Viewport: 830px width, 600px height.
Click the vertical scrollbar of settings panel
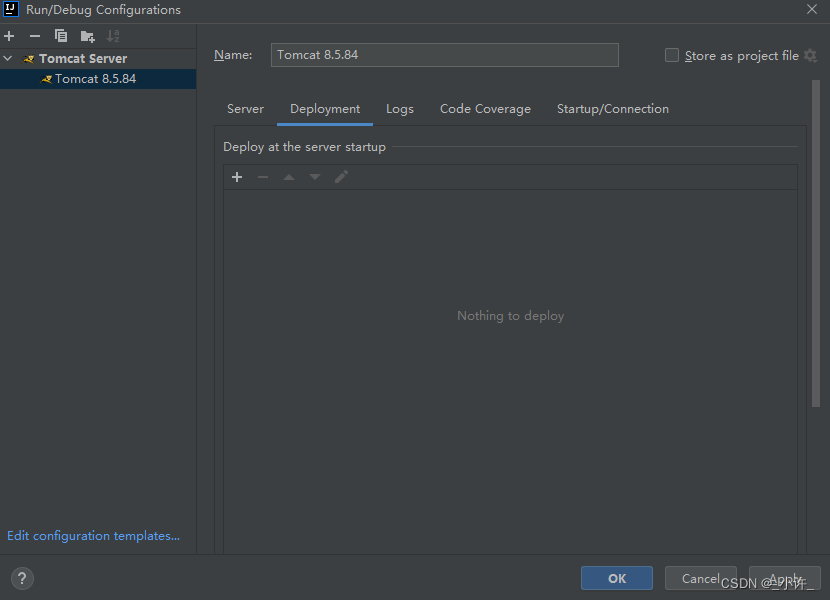pyautogui.click(x=816, y=244)
